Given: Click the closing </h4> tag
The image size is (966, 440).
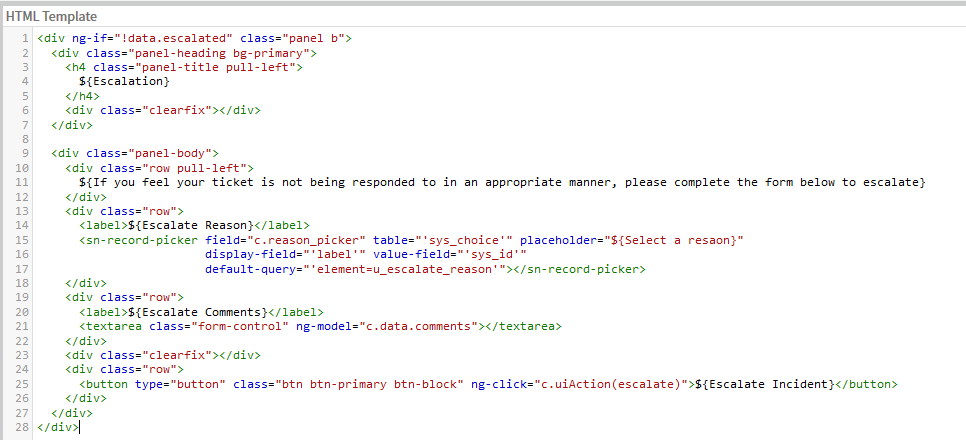Looking at the screenshot, I should (82, 96).
